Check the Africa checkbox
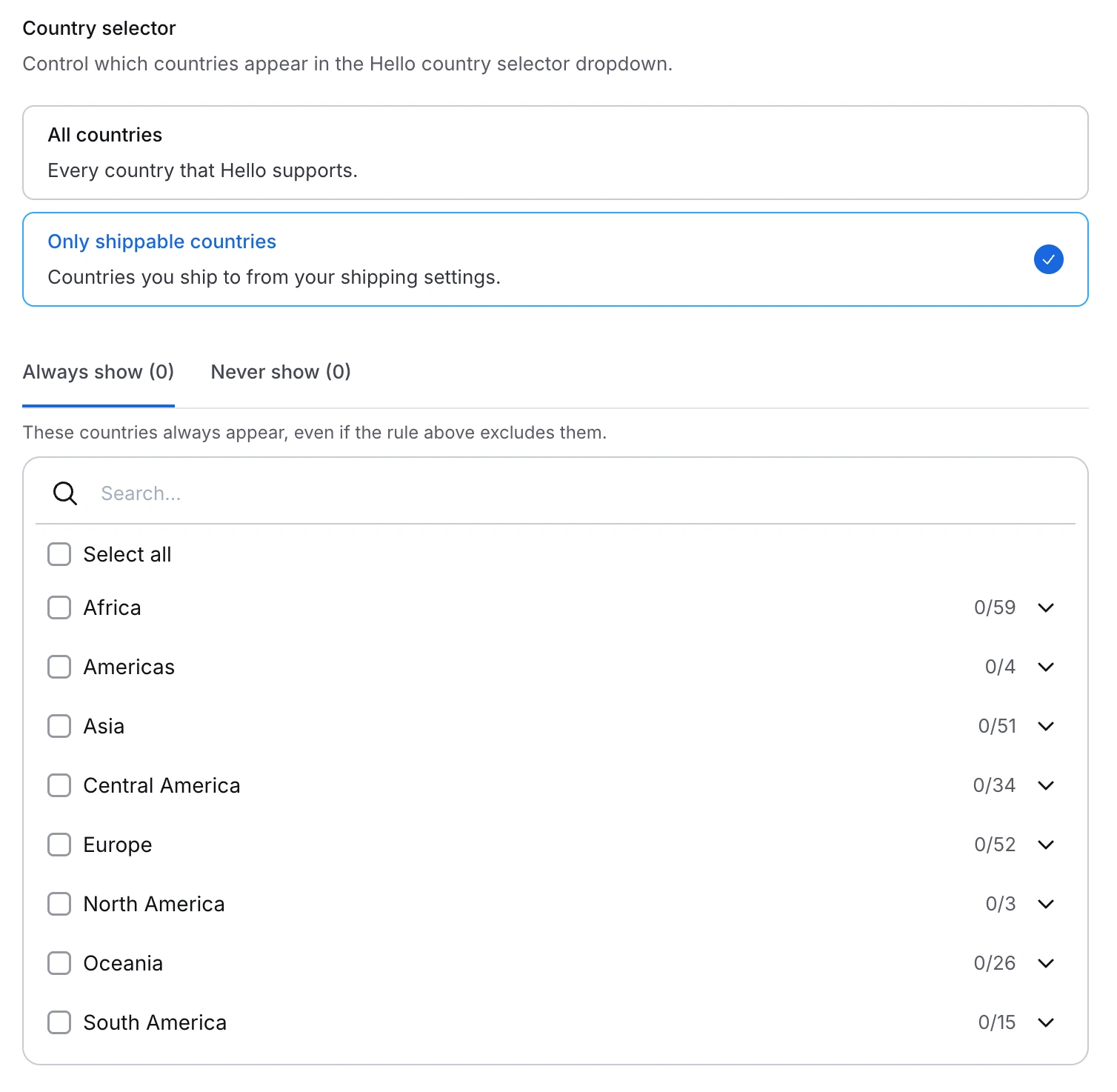 [59, 607]
